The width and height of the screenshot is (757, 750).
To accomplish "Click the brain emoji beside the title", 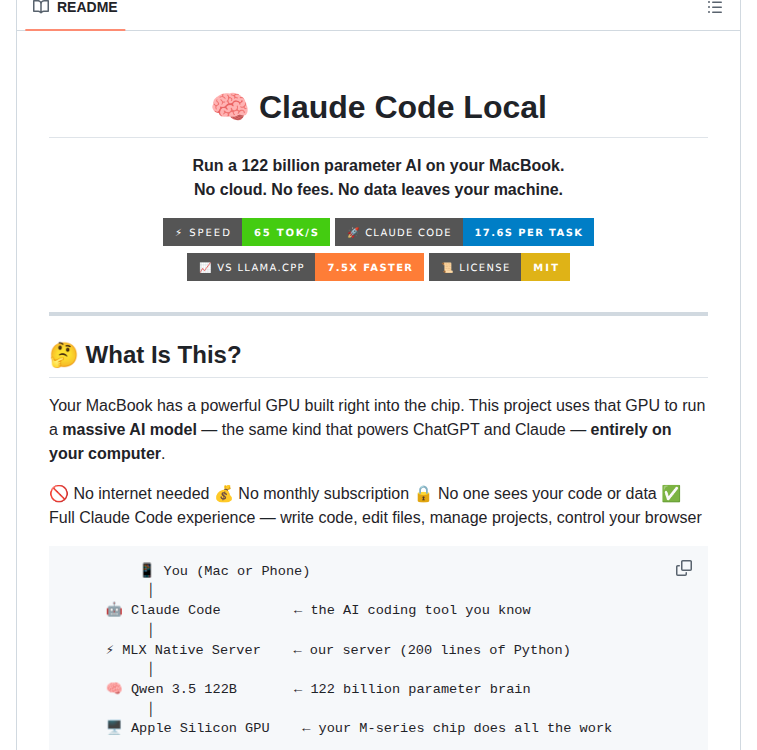I will pos(230,107).
